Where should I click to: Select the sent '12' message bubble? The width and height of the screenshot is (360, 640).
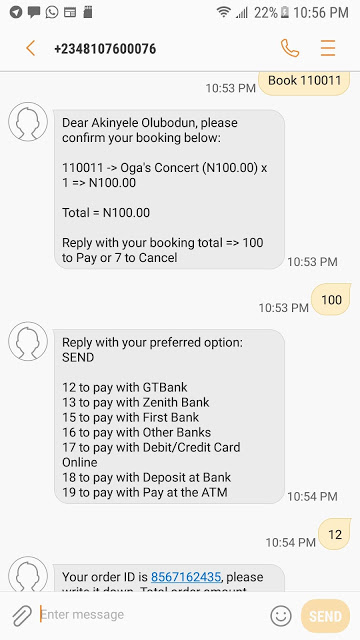[334, 534]
